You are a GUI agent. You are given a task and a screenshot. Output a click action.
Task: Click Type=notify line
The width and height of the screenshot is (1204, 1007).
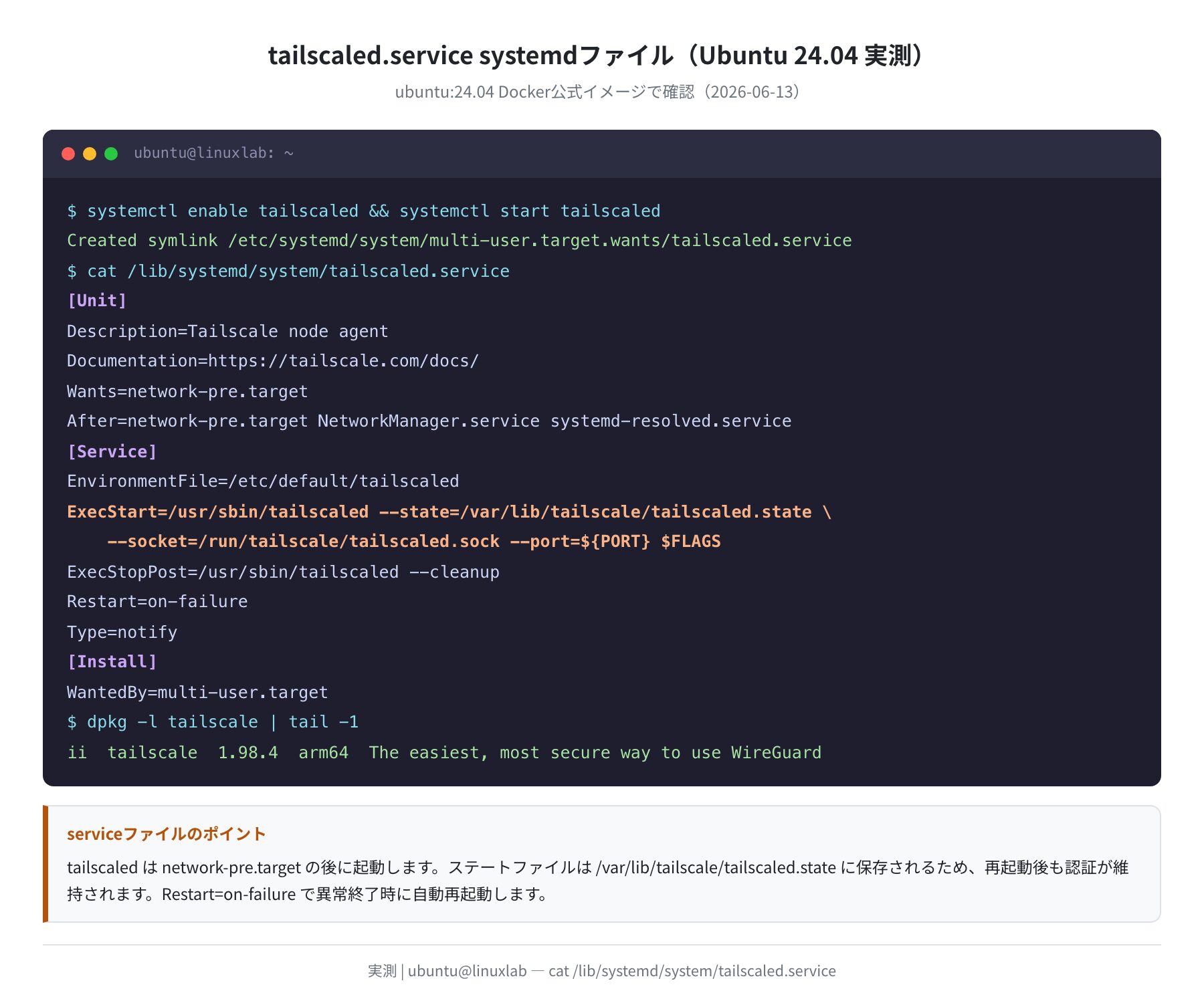[x=122, y=633]
